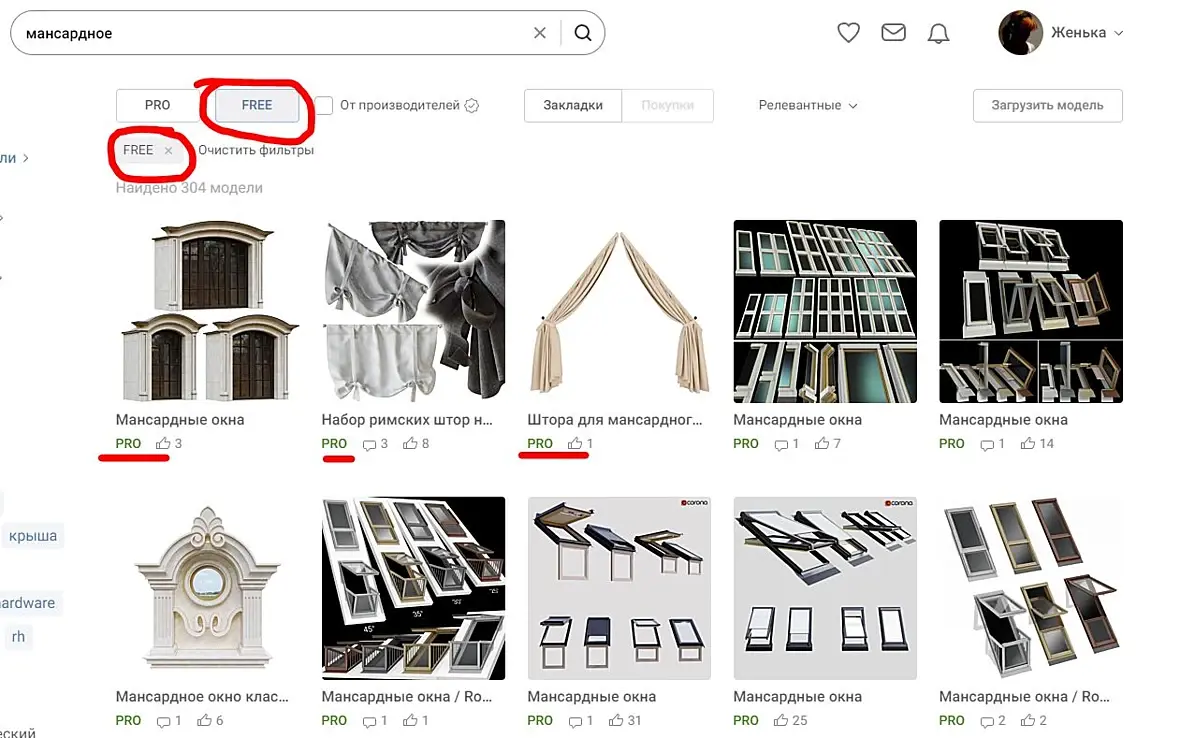Click the like icon showing 31
1180x738 pixels.
[616, 720]
